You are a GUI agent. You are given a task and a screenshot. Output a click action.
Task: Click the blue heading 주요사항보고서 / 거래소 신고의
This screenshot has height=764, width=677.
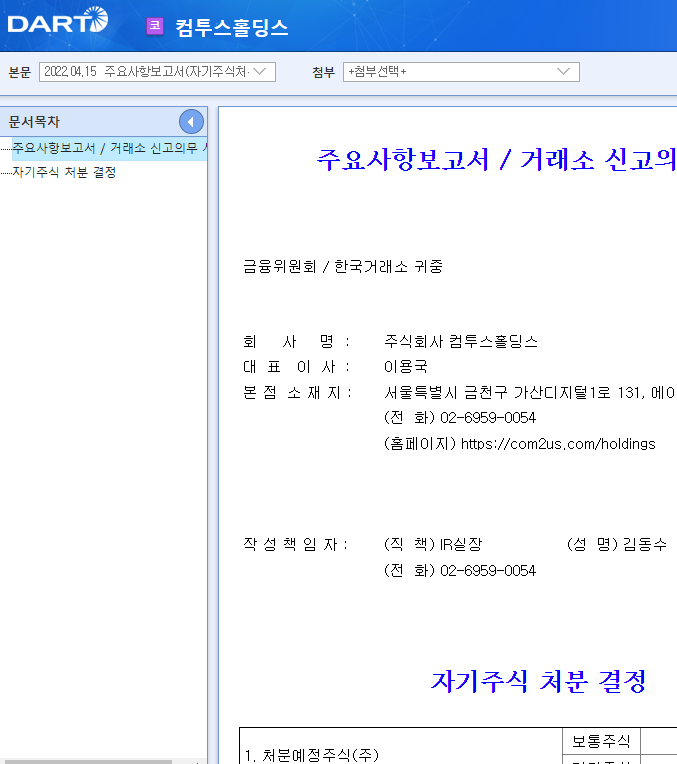496,159
